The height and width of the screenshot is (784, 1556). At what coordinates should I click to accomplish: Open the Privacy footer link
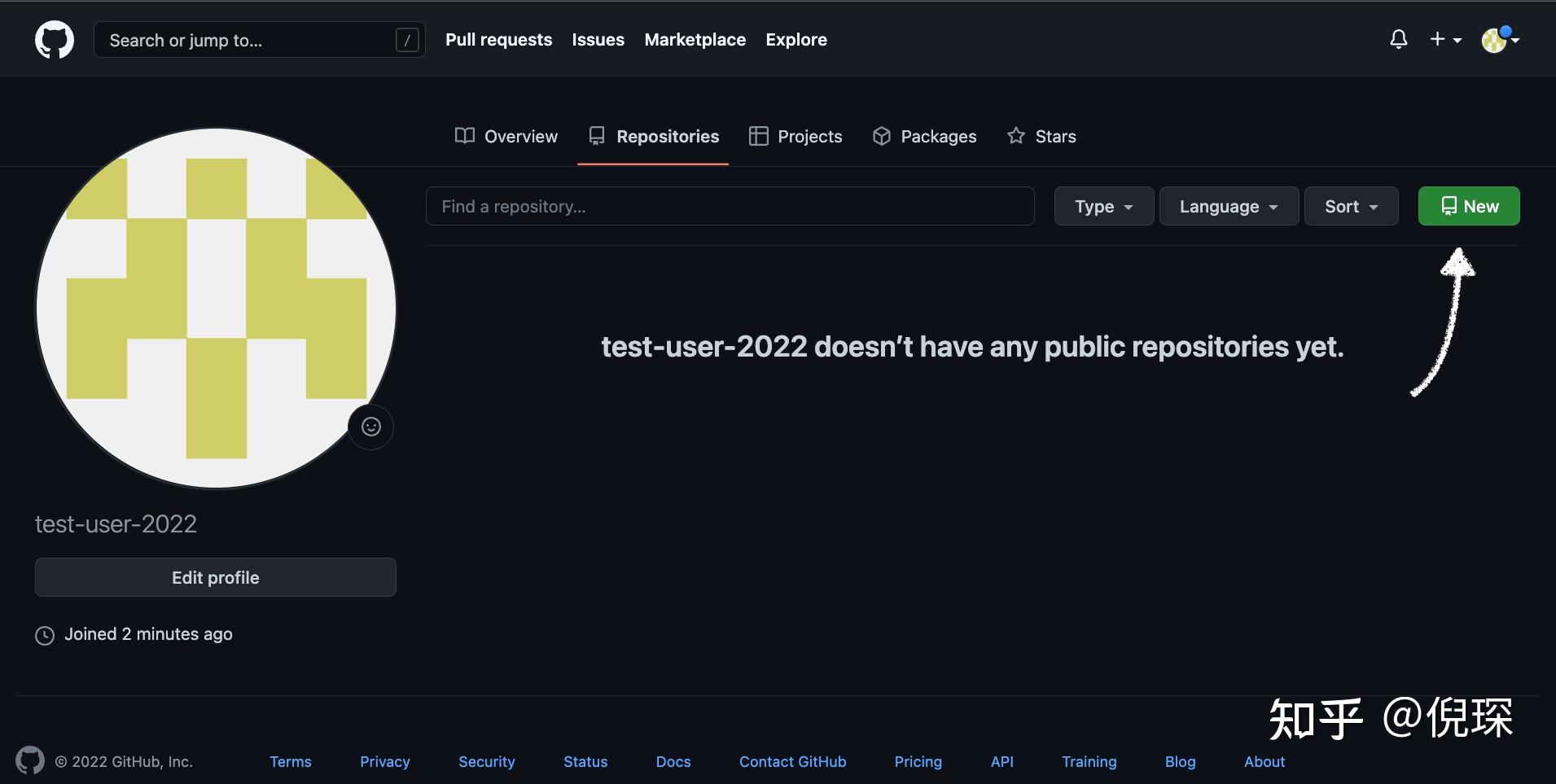click(385, 762)
